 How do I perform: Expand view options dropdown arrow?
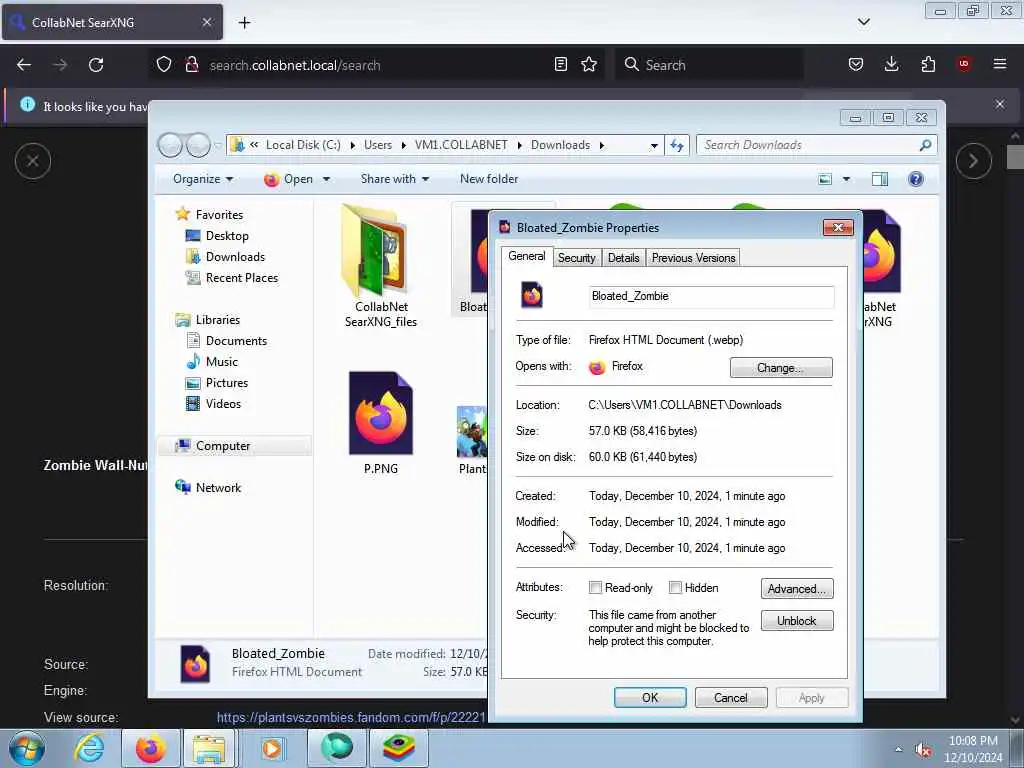[x=846, y=179]
